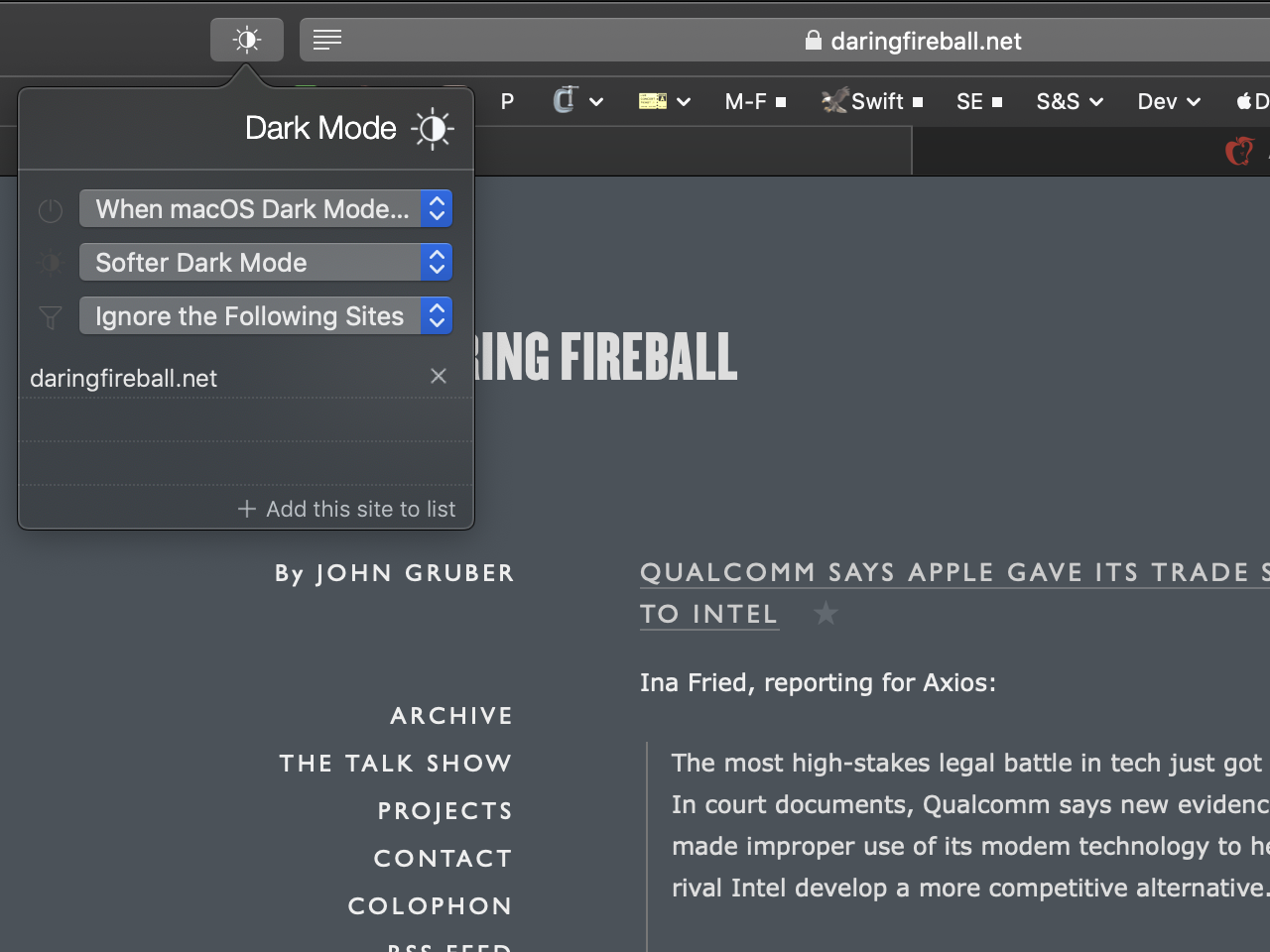
Task: Click the Dark Mode extension toolbar button
Action: (x=247, y=40)
